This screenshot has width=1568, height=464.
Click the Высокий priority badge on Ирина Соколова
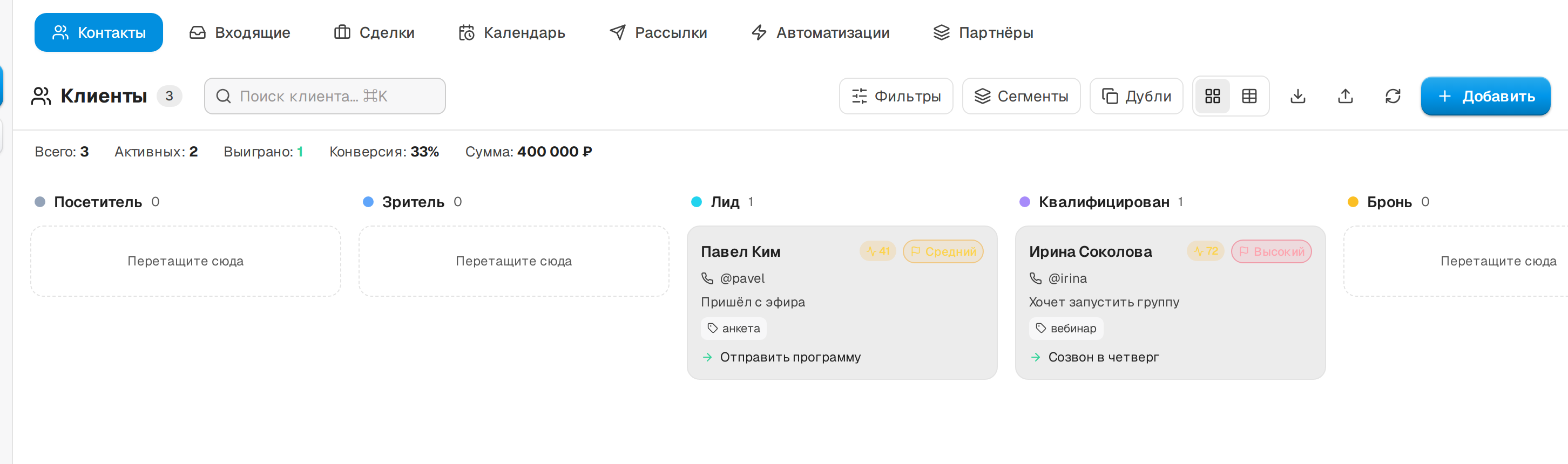tap(1271, 251)
